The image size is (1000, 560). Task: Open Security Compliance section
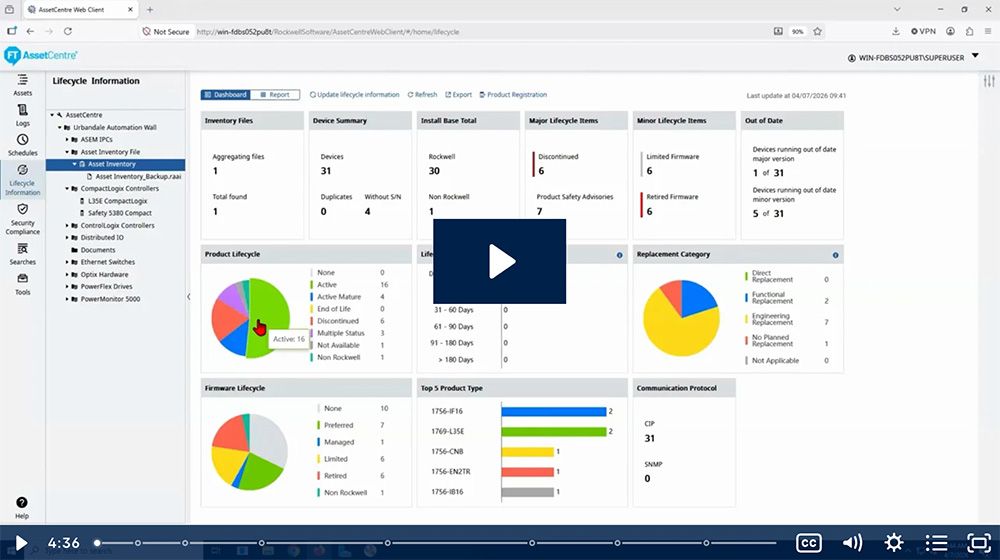coord(22,219)
